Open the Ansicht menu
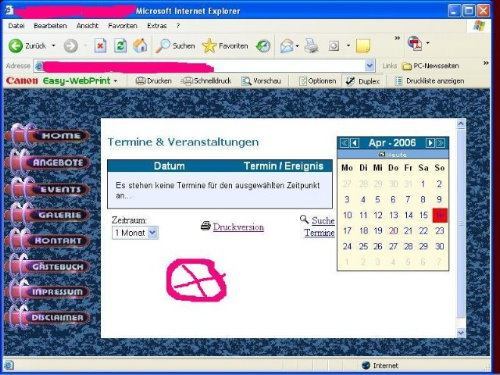500x375 pixels. [x=87, y=26]
